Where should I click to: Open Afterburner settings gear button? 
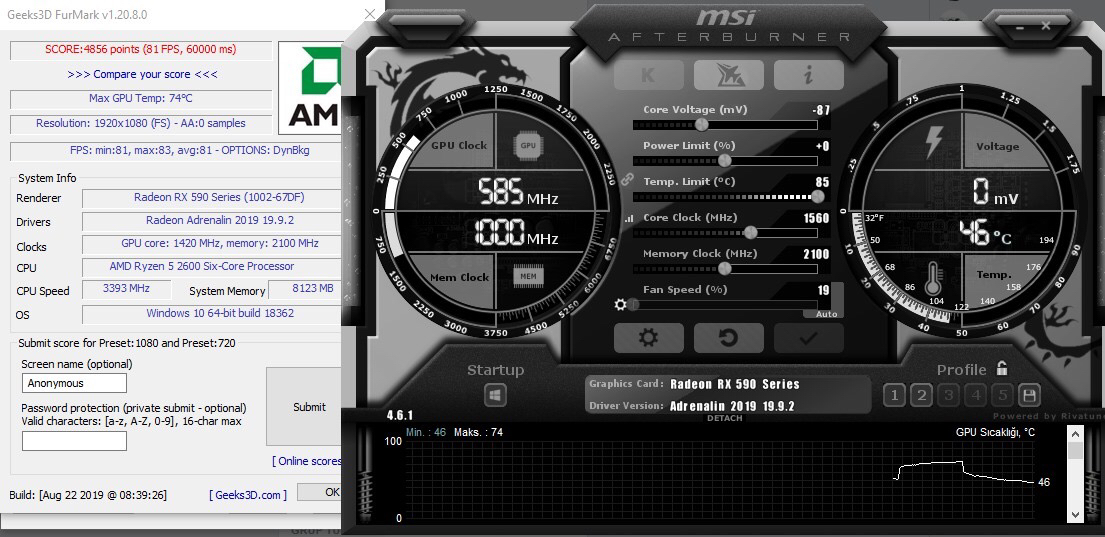tap(648, 338)
